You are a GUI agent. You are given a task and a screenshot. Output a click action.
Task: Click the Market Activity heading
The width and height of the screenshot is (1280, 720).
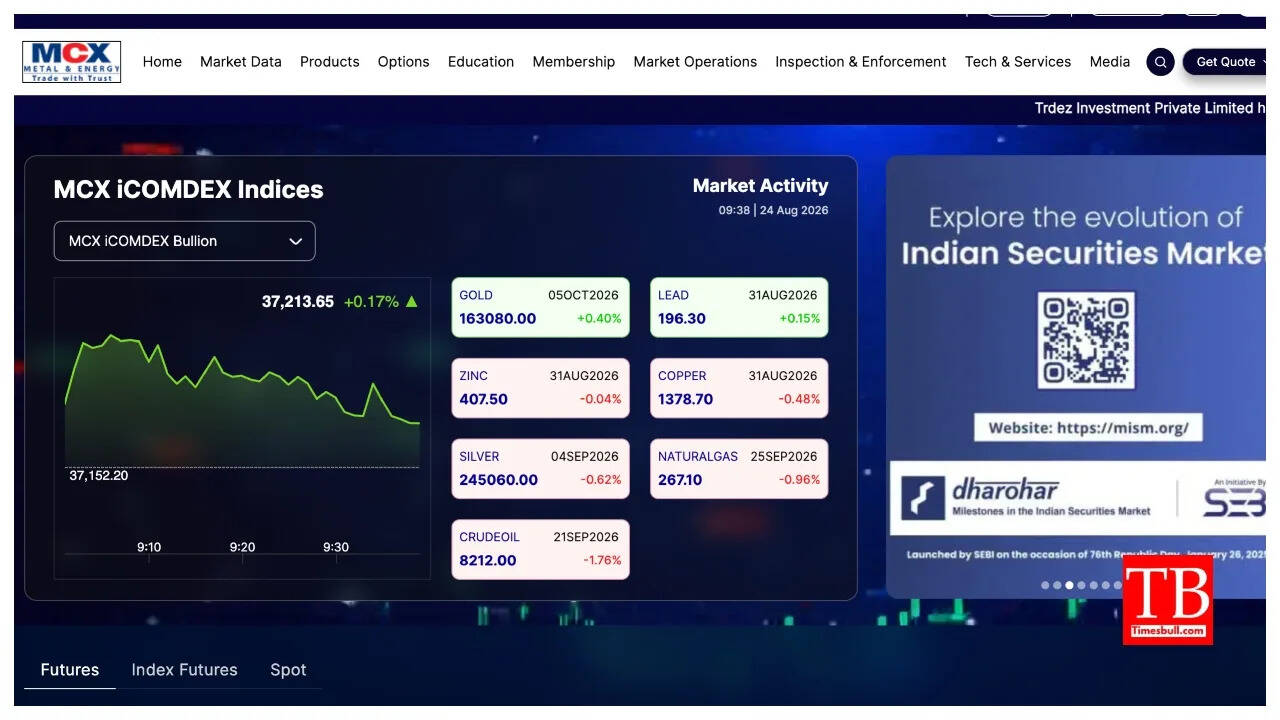coord(761,186)
